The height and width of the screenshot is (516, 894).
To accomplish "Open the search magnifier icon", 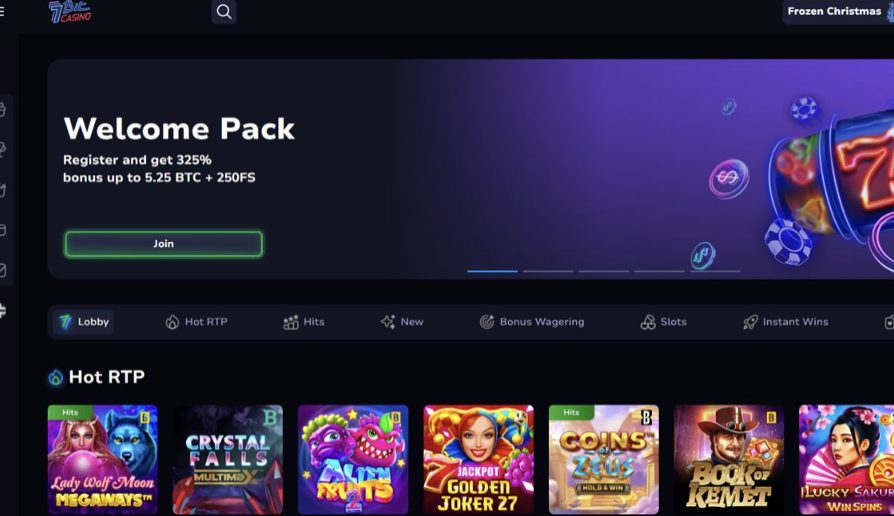I will coord(224,11).
